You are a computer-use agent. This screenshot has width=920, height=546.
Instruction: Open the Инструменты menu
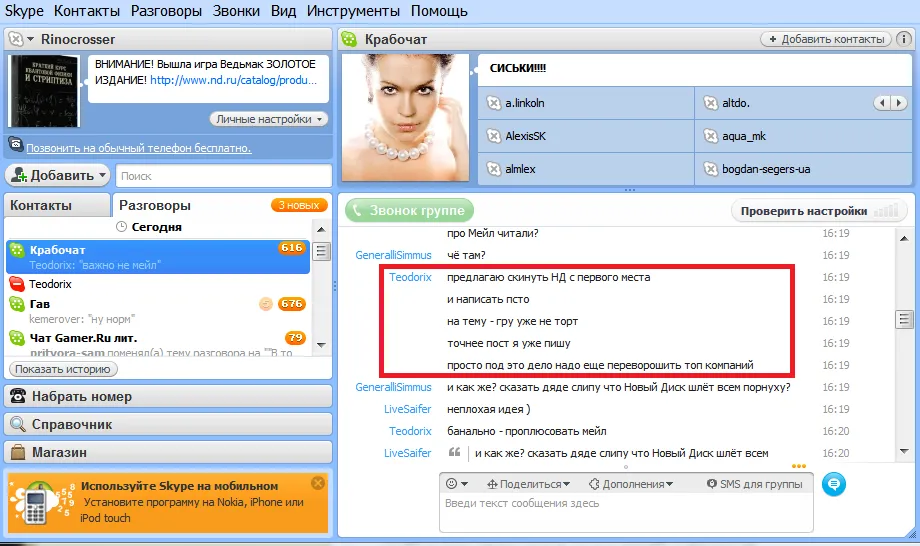(x=353, y=11)
